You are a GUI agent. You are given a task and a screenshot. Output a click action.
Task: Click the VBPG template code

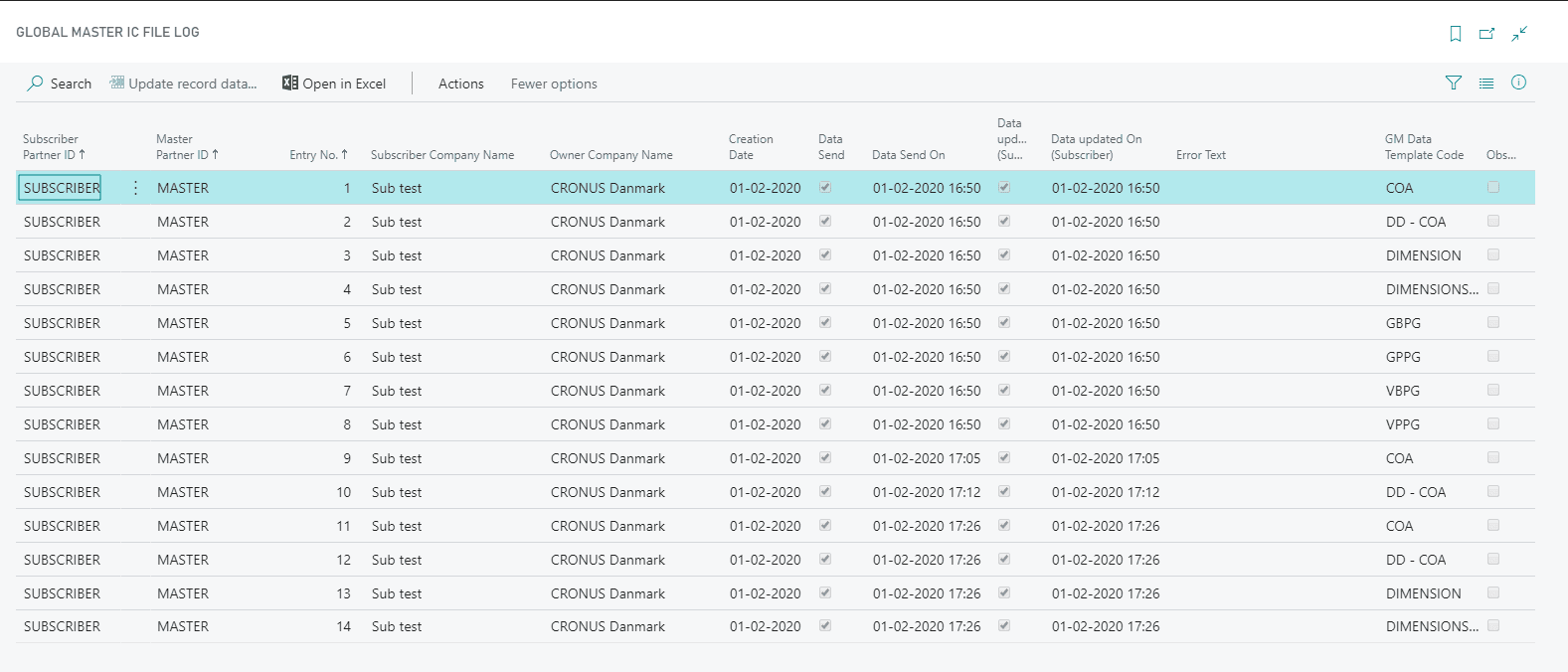click(1403, 391)
